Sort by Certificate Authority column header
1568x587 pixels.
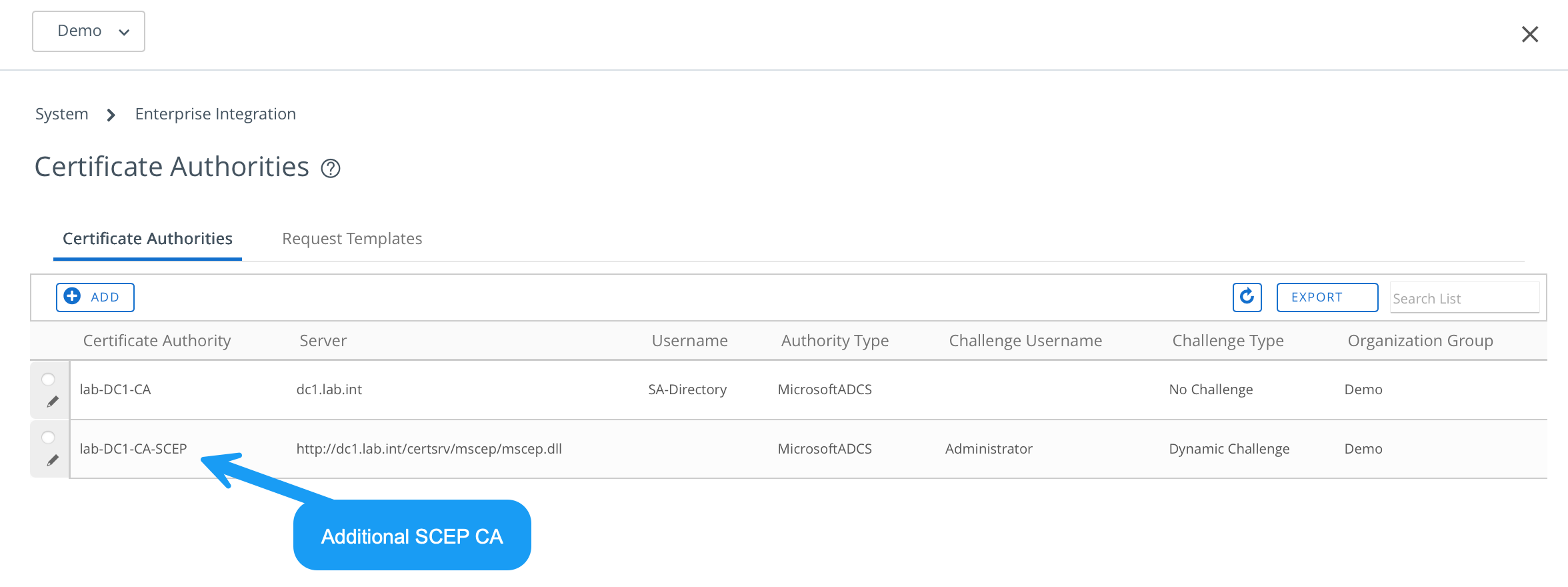pos(157,341)
